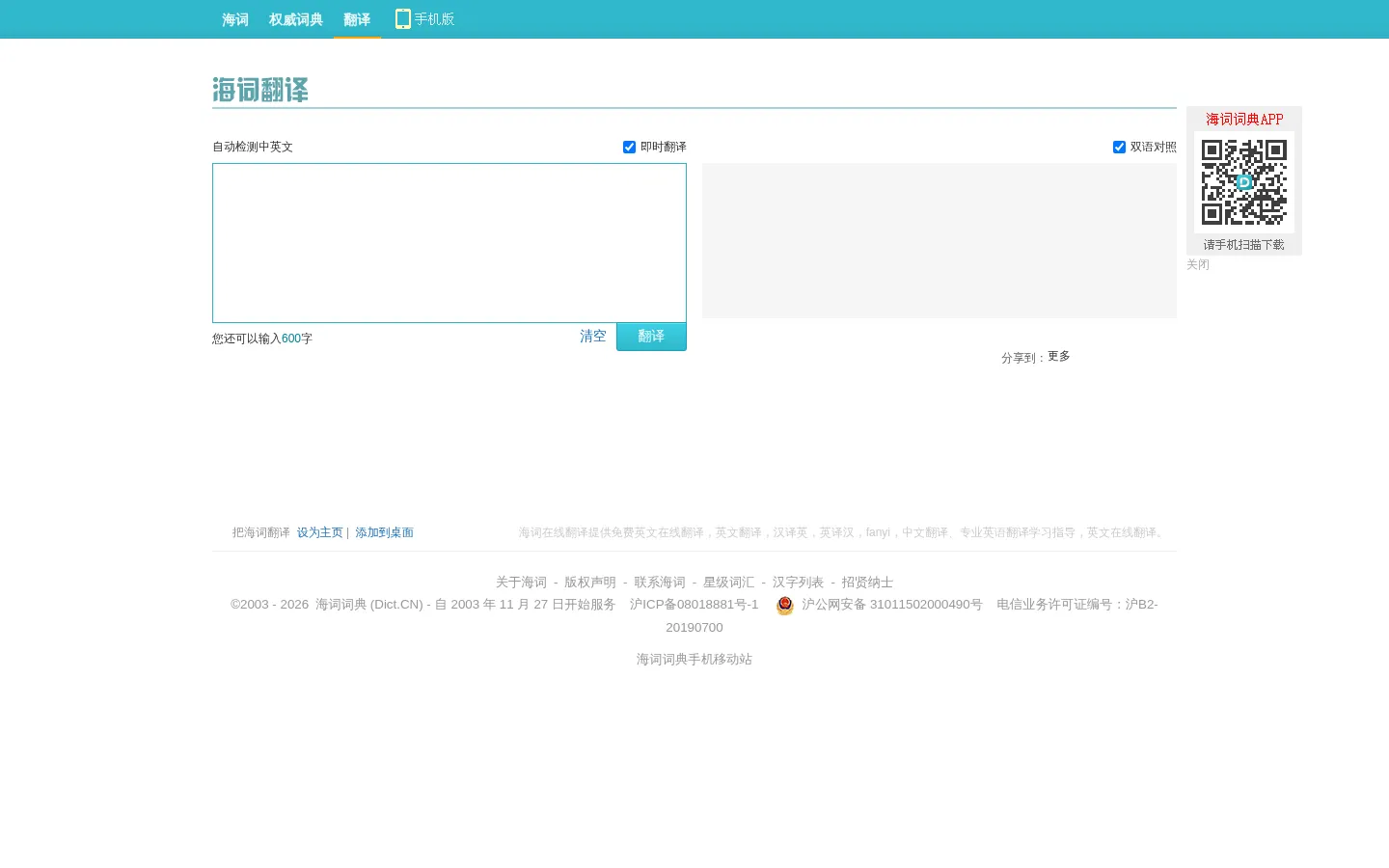Click the 自动检测中英文 label

[x=253, y=147]
